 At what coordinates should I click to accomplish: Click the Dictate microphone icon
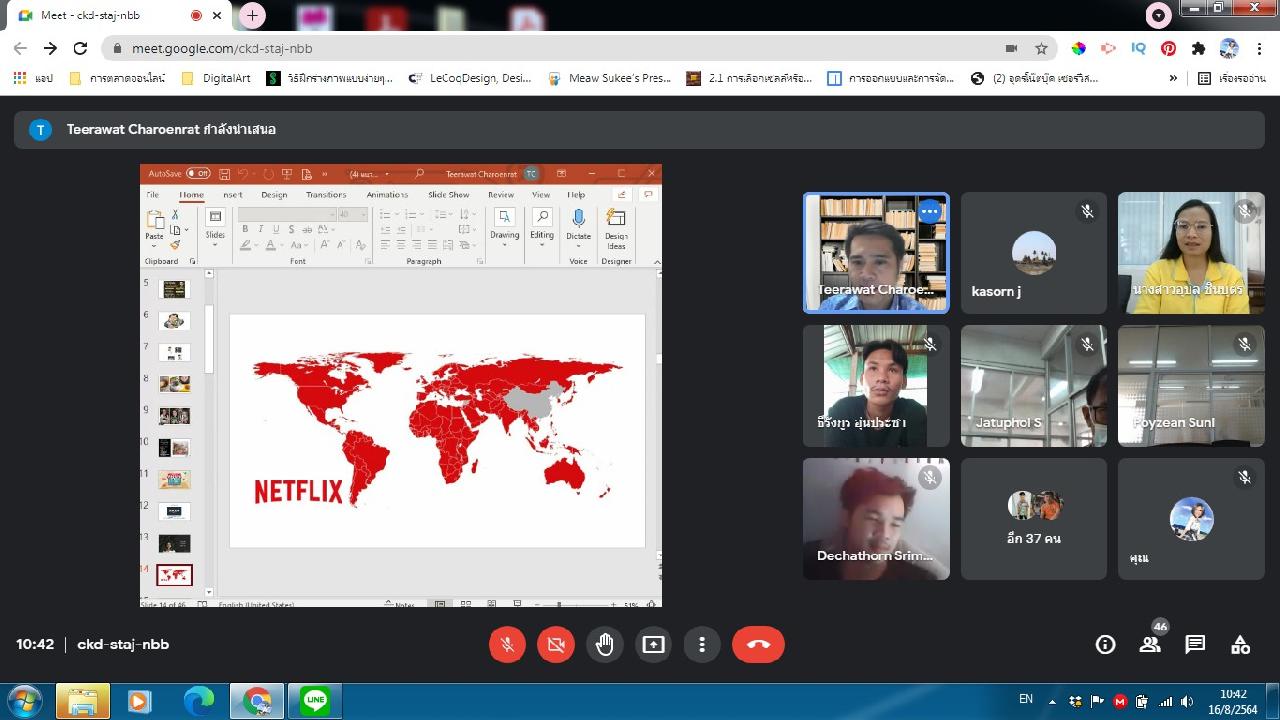pos(578,219)
